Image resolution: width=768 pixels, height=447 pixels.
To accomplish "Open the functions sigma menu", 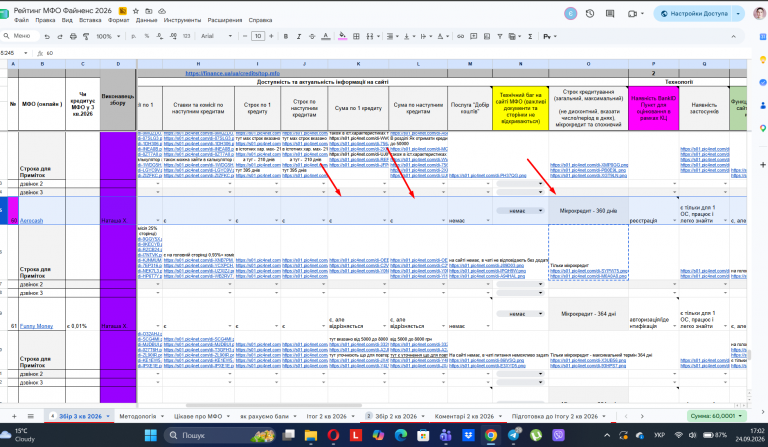I will pos(530,36).
